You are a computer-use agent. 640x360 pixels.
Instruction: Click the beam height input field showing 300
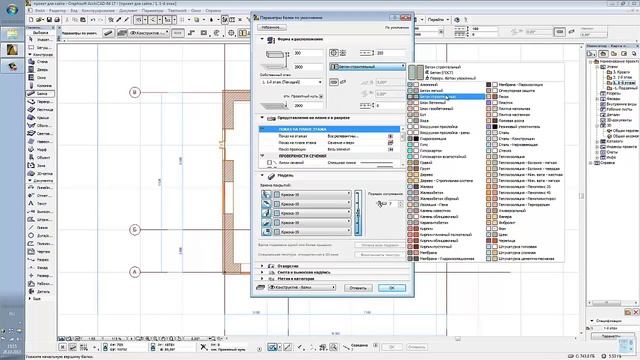(x=308, y=53)
